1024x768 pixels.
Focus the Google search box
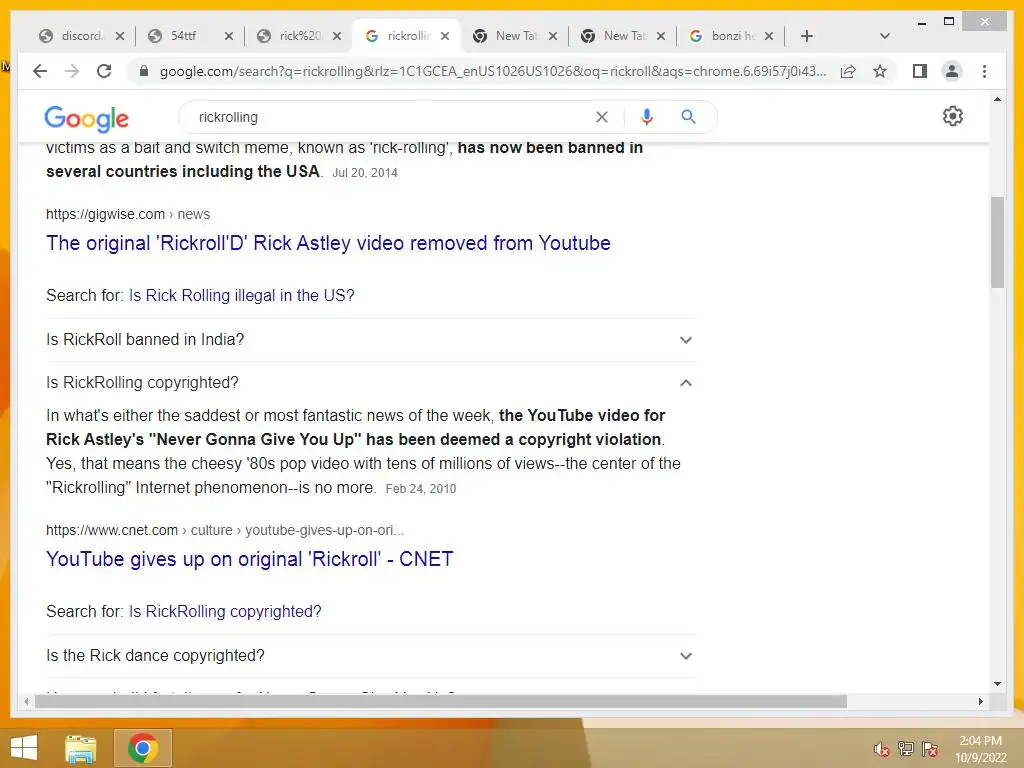392,117
